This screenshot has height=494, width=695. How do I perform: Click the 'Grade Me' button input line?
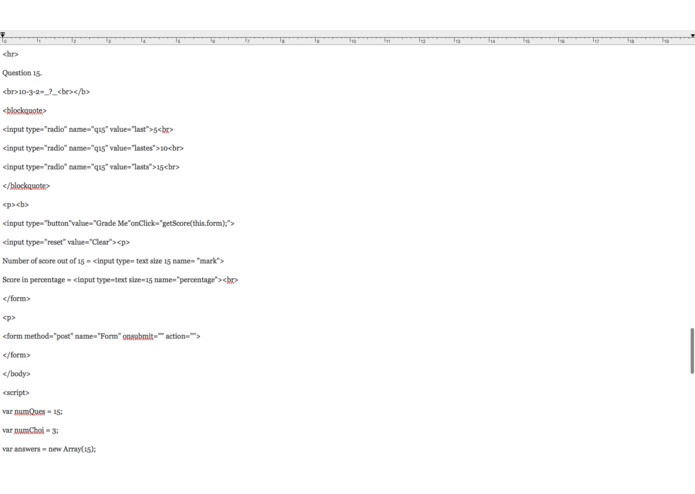click(118, 223)
